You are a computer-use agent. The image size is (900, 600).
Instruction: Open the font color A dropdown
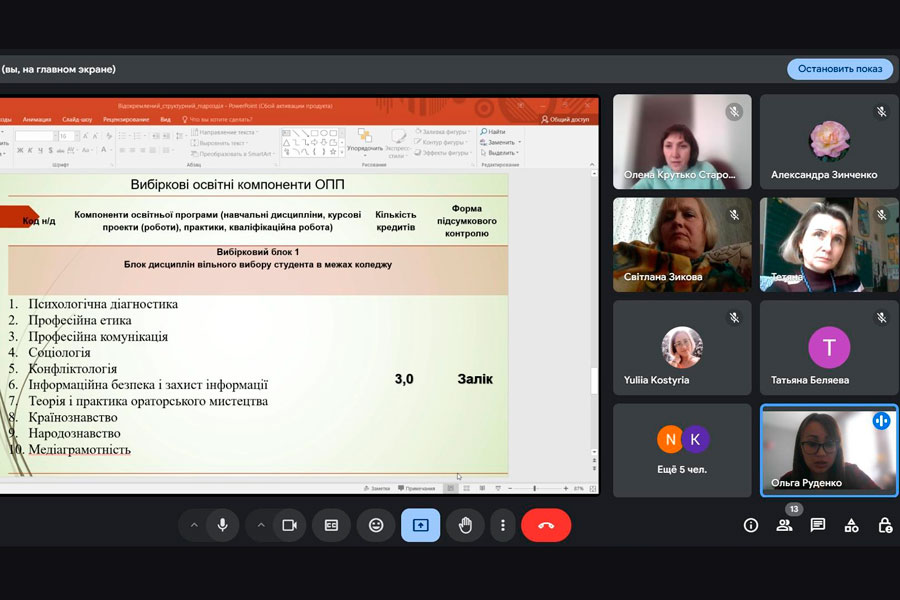(x=106, y=150)
